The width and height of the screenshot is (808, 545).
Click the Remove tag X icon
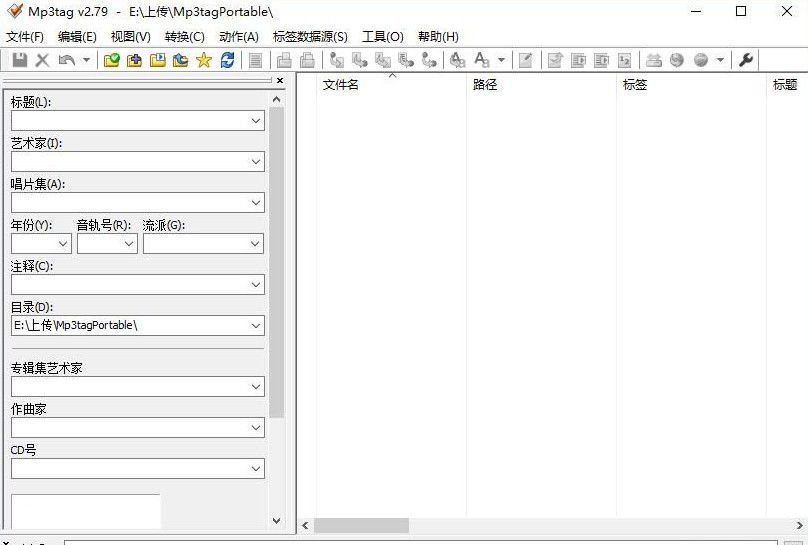43,60
